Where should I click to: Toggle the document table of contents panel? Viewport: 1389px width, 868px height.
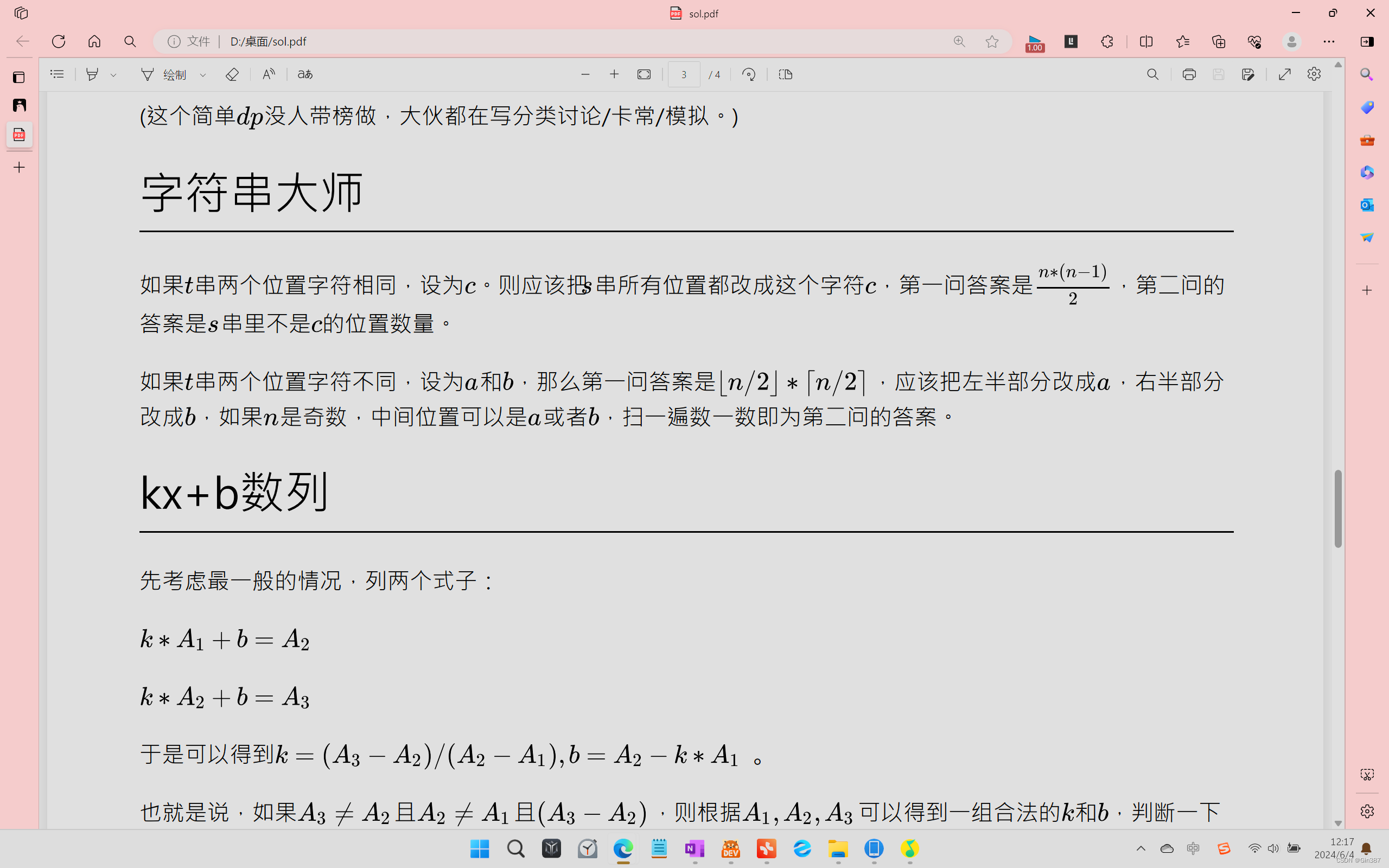tap(56, 74)
